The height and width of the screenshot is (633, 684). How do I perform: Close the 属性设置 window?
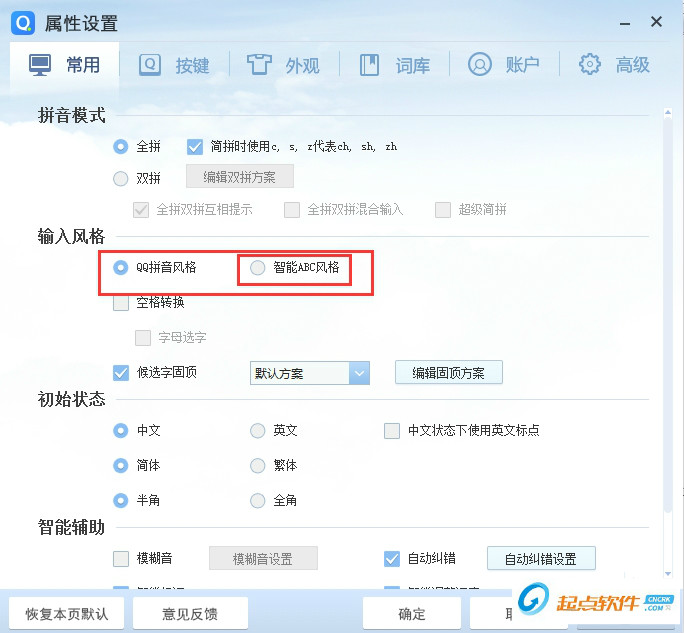coord(657,22)
